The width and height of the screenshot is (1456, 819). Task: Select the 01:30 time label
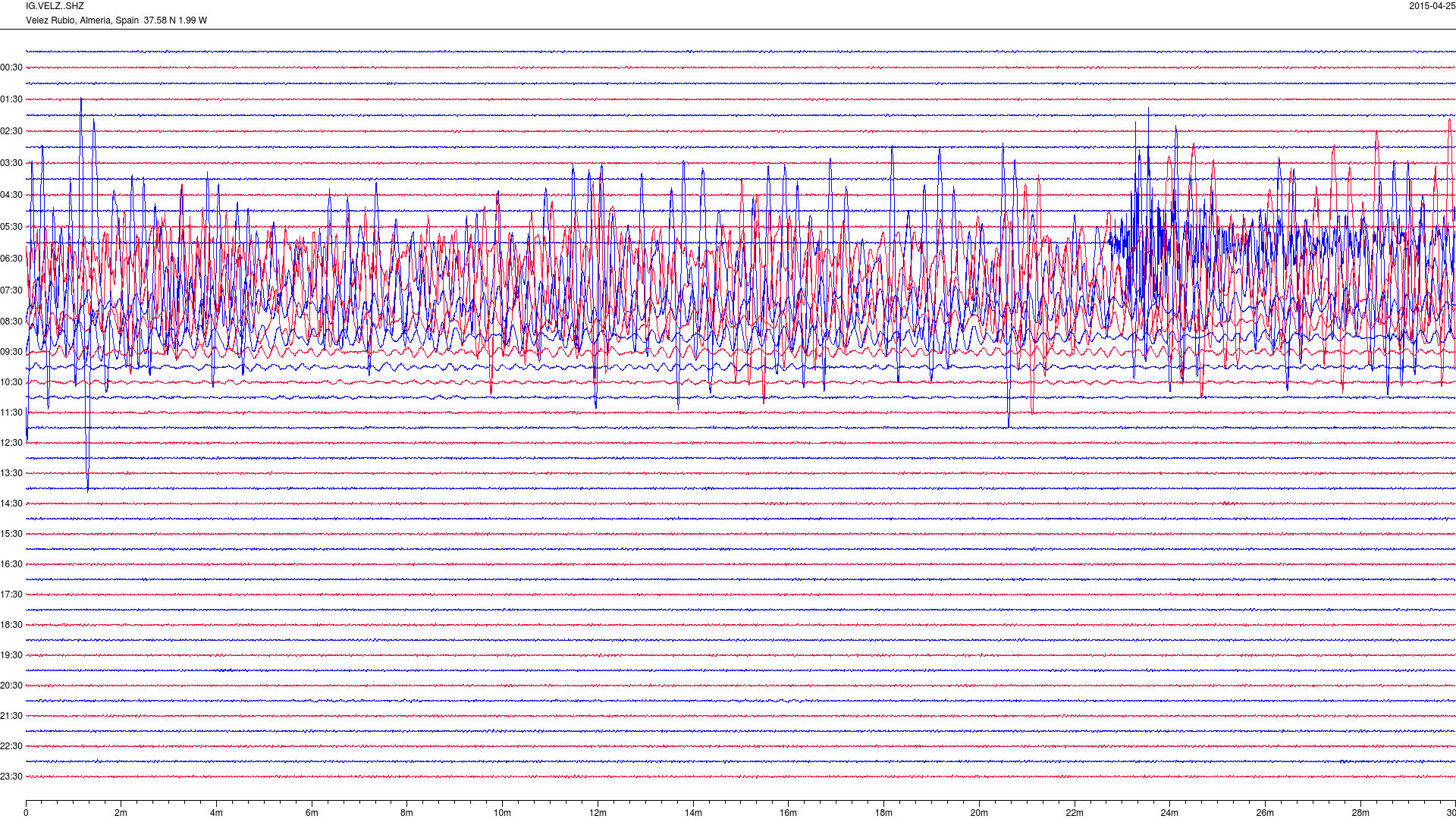coord(11,99)
